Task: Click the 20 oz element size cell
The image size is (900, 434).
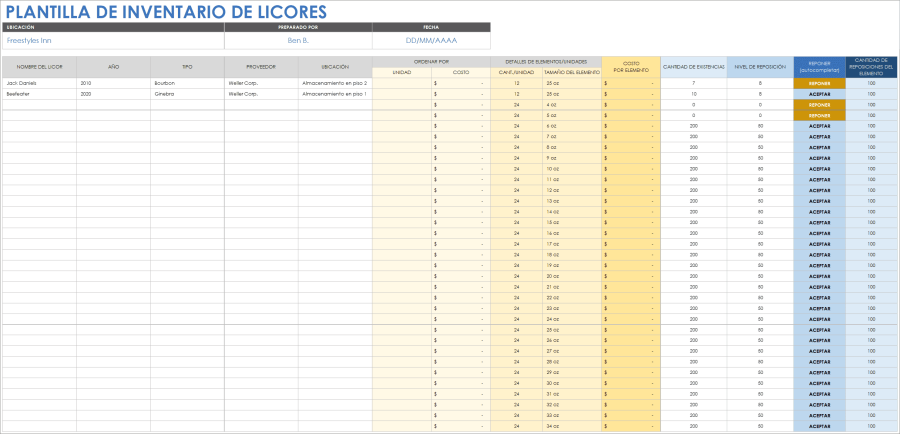Action: click(x=572, y=277)
